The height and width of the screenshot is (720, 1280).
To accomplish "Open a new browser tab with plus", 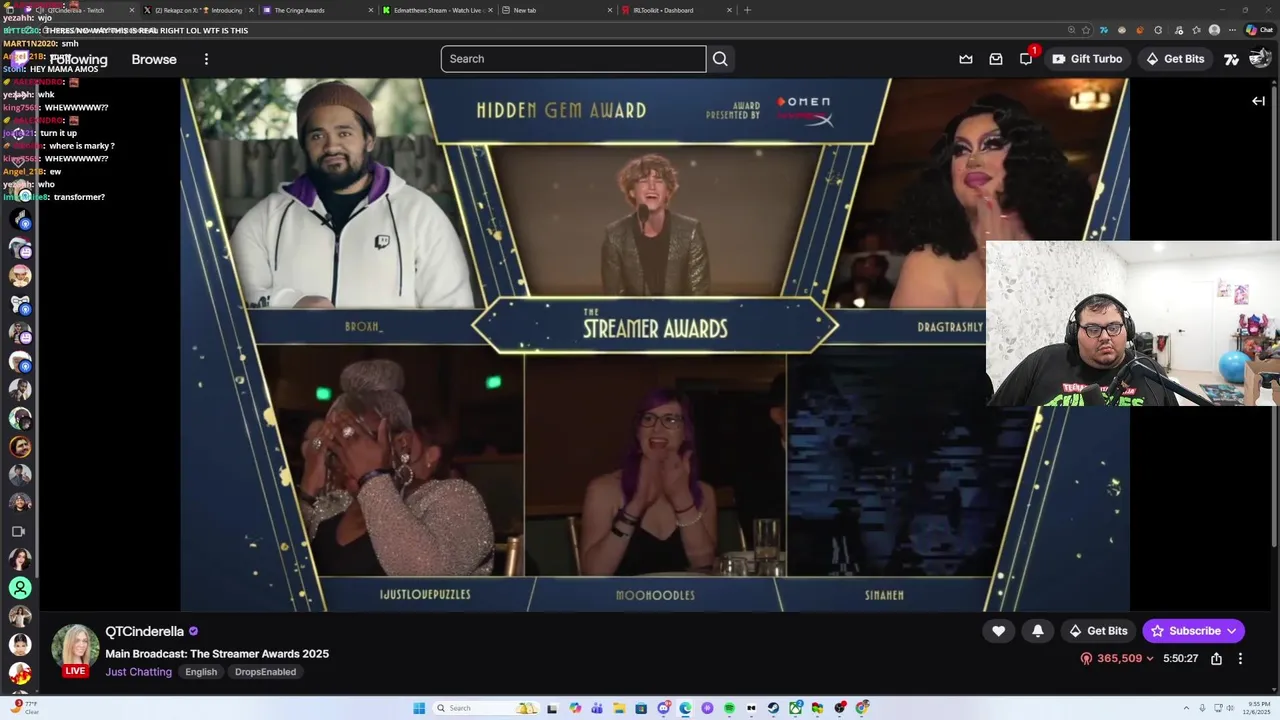I will 747,10.
